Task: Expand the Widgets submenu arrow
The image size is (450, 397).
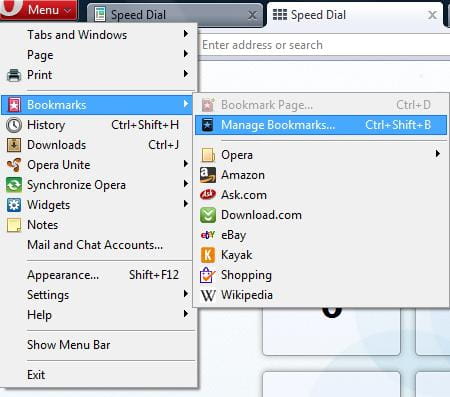Action: 186,204
